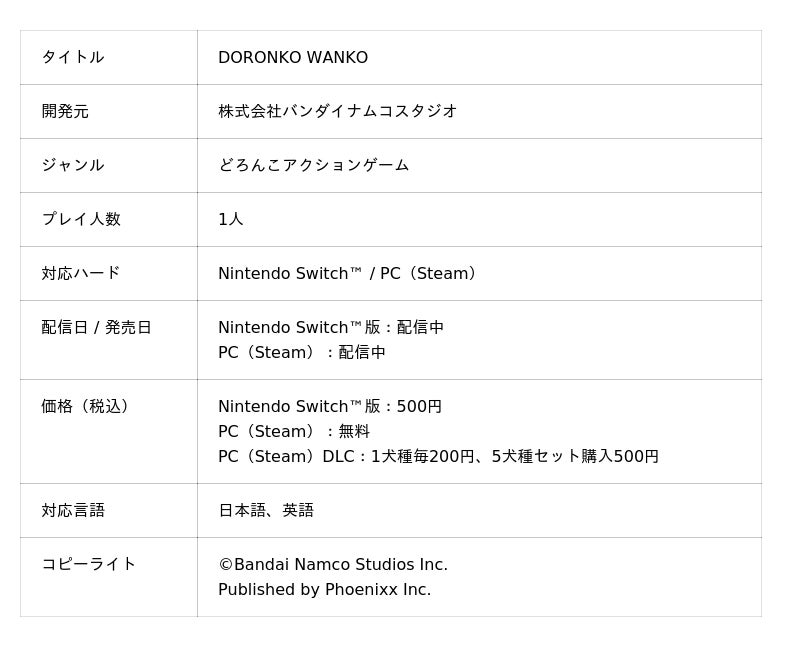Click the developer name 株式会社バンダイナムコスタジオ
Viewport: 800px width, 647px height.
338,112
